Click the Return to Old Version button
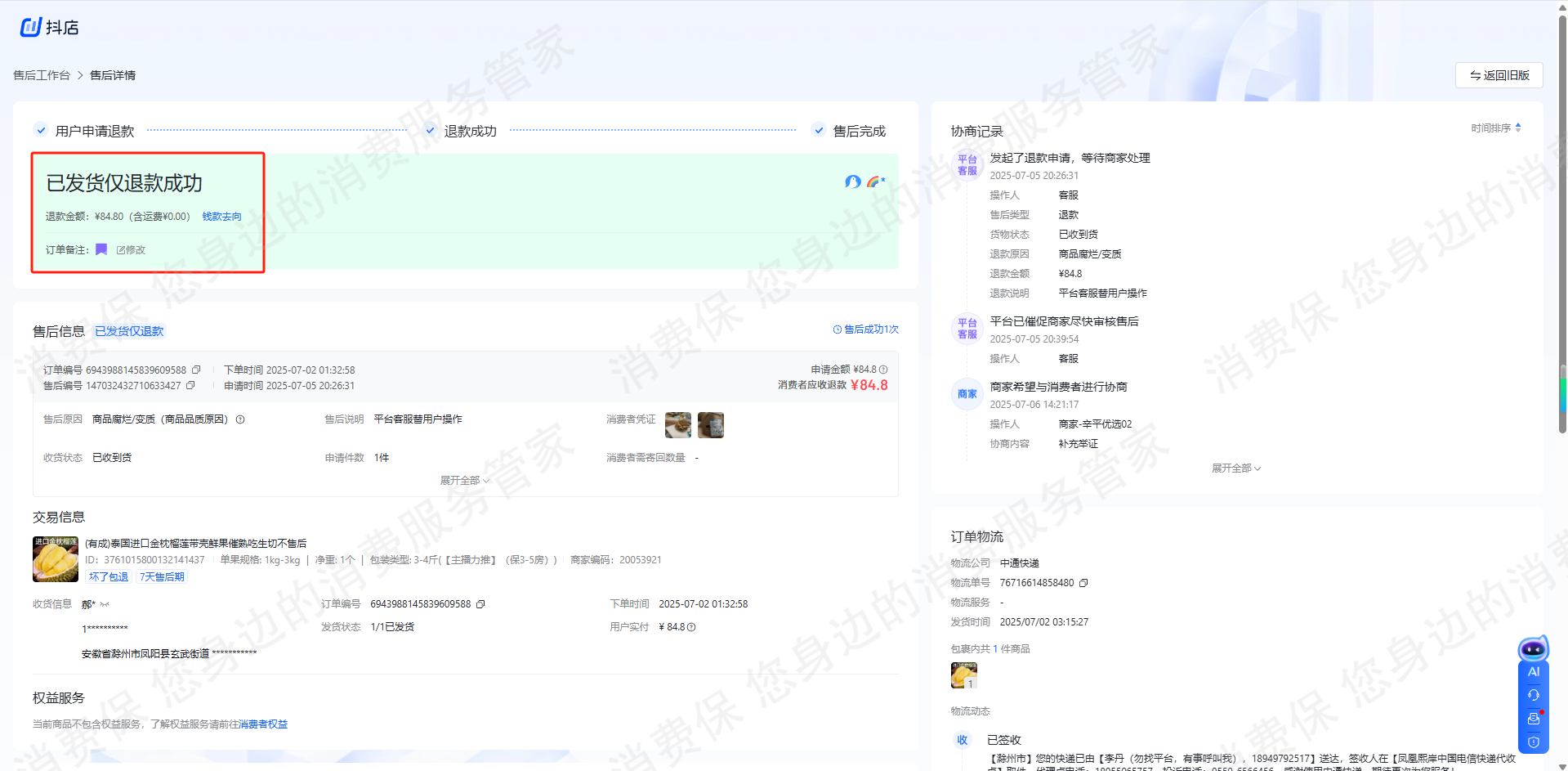Viewport: 1568px width, 771px height. [x=1499, y=75]
